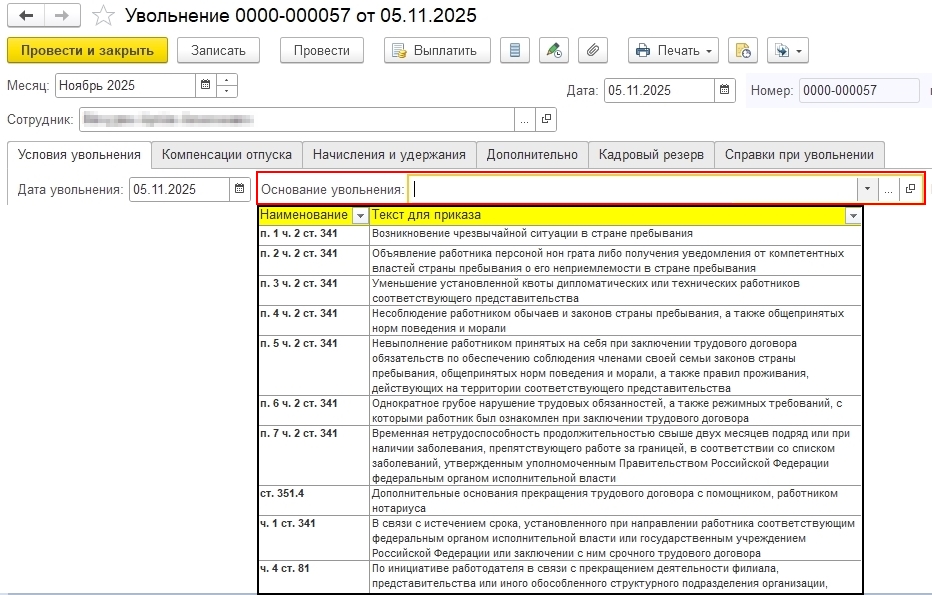Open the create-based-on dropdown icon button
932x595 pixels.
(788, 51)
